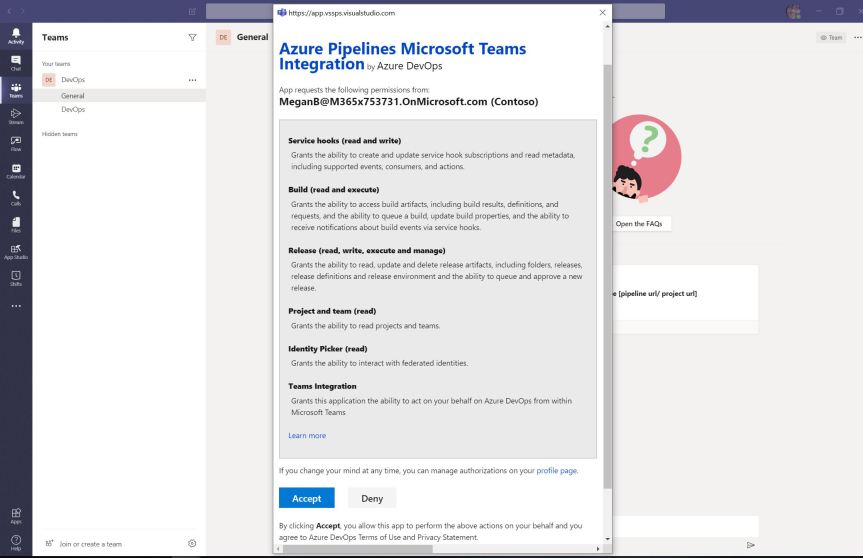Accept the Azure Pipelines permissions request
The height and width of the screenshot is (558, 863).
pos(306,498)
